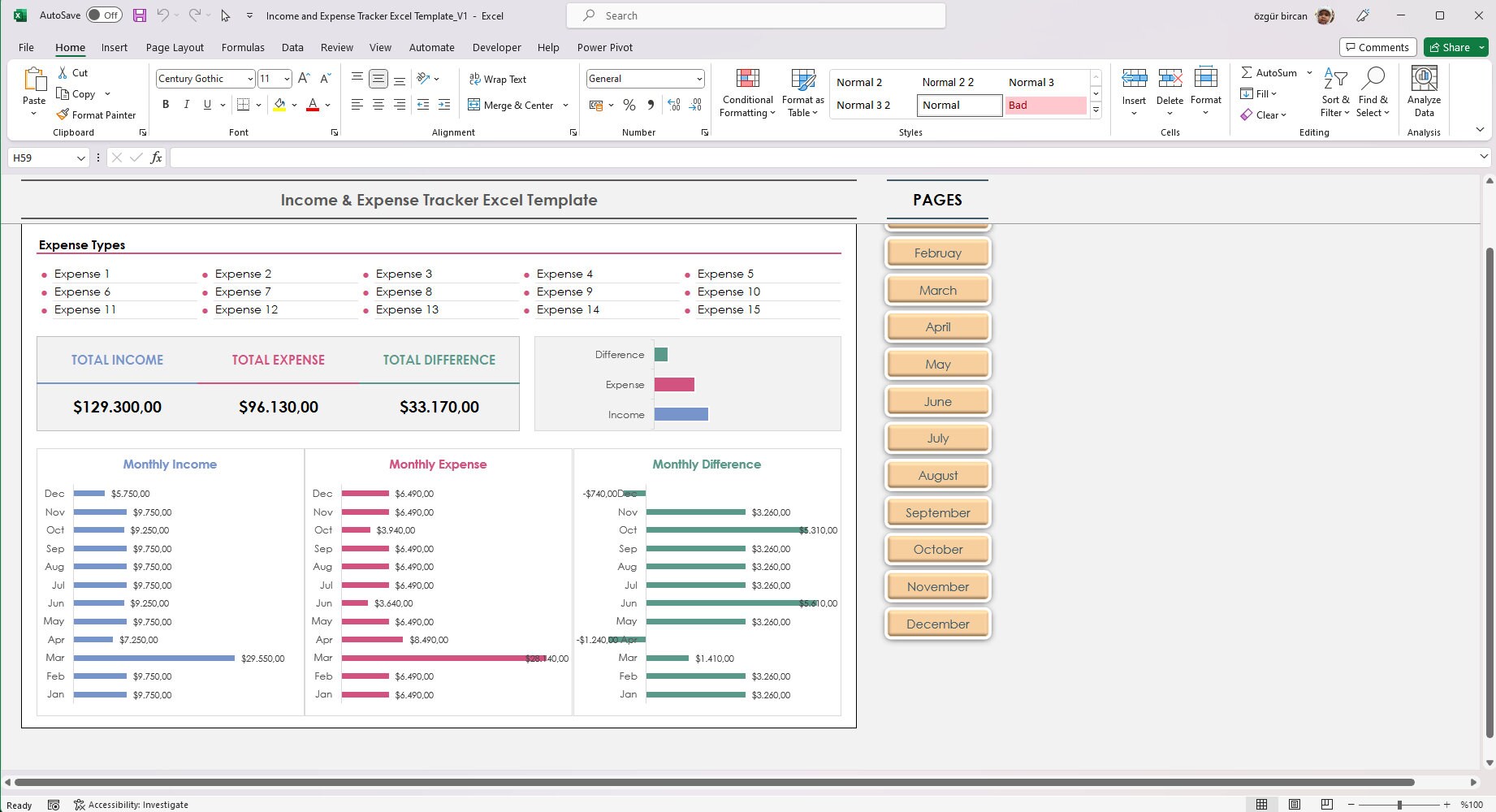Click the Save icon in title bar

(x=140, y=15)
